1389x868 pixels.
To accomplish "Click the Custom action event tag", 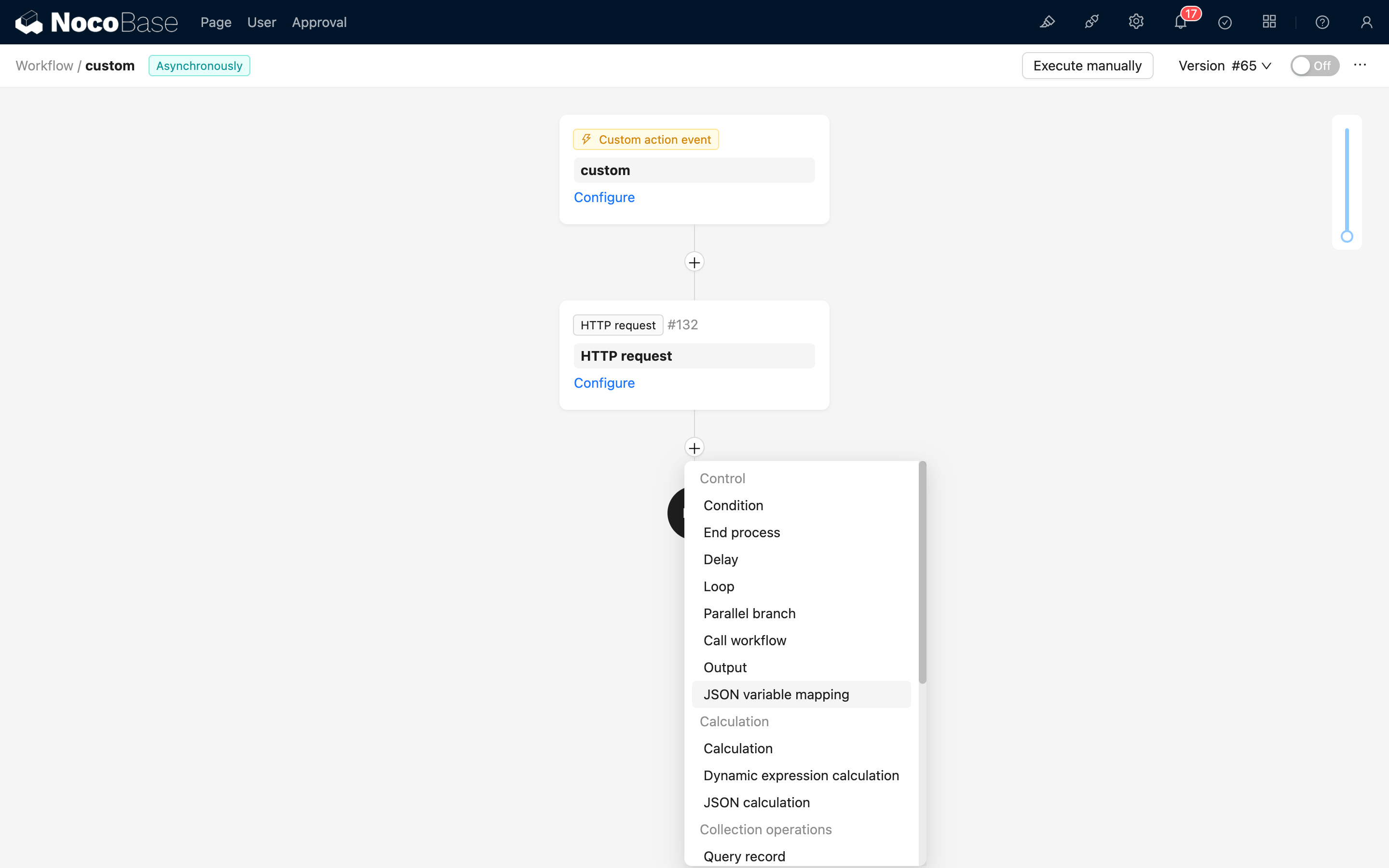I will pos(646,139).
